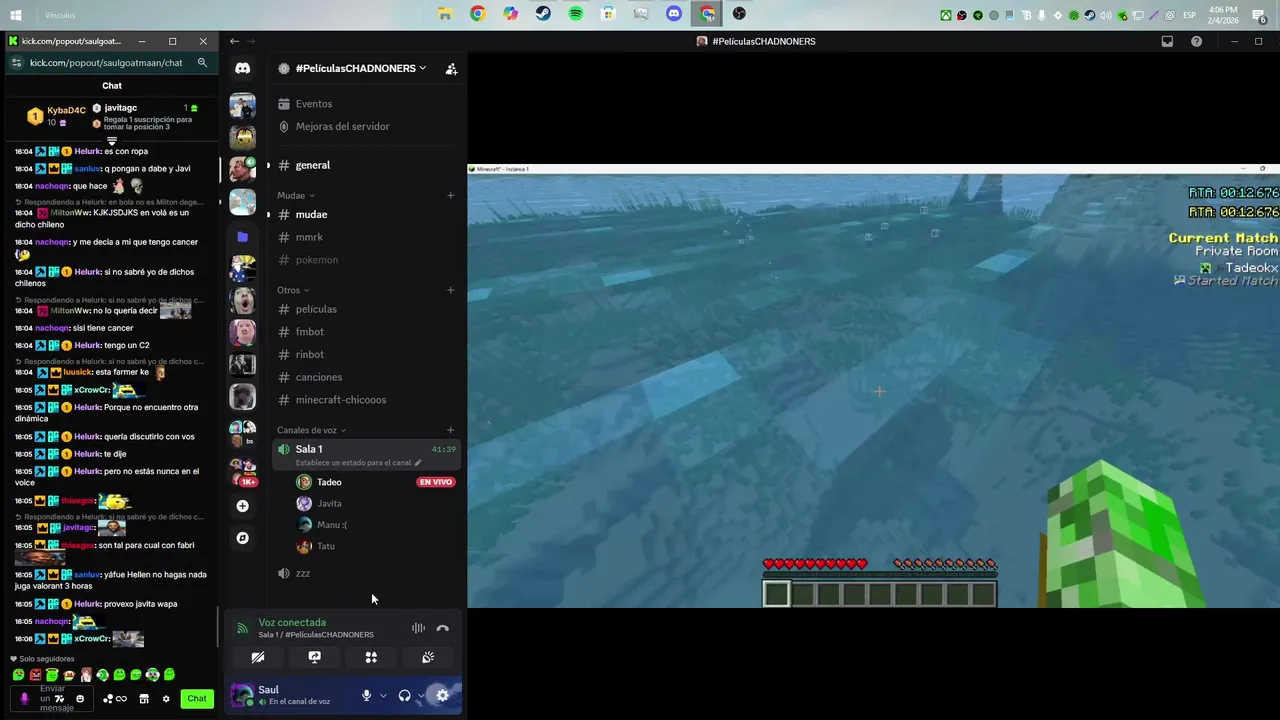This screenshot has width=1280, height=720.
Task: Click the EN VIVO badge next to Tadeo
Action: (x=436, y=482)
